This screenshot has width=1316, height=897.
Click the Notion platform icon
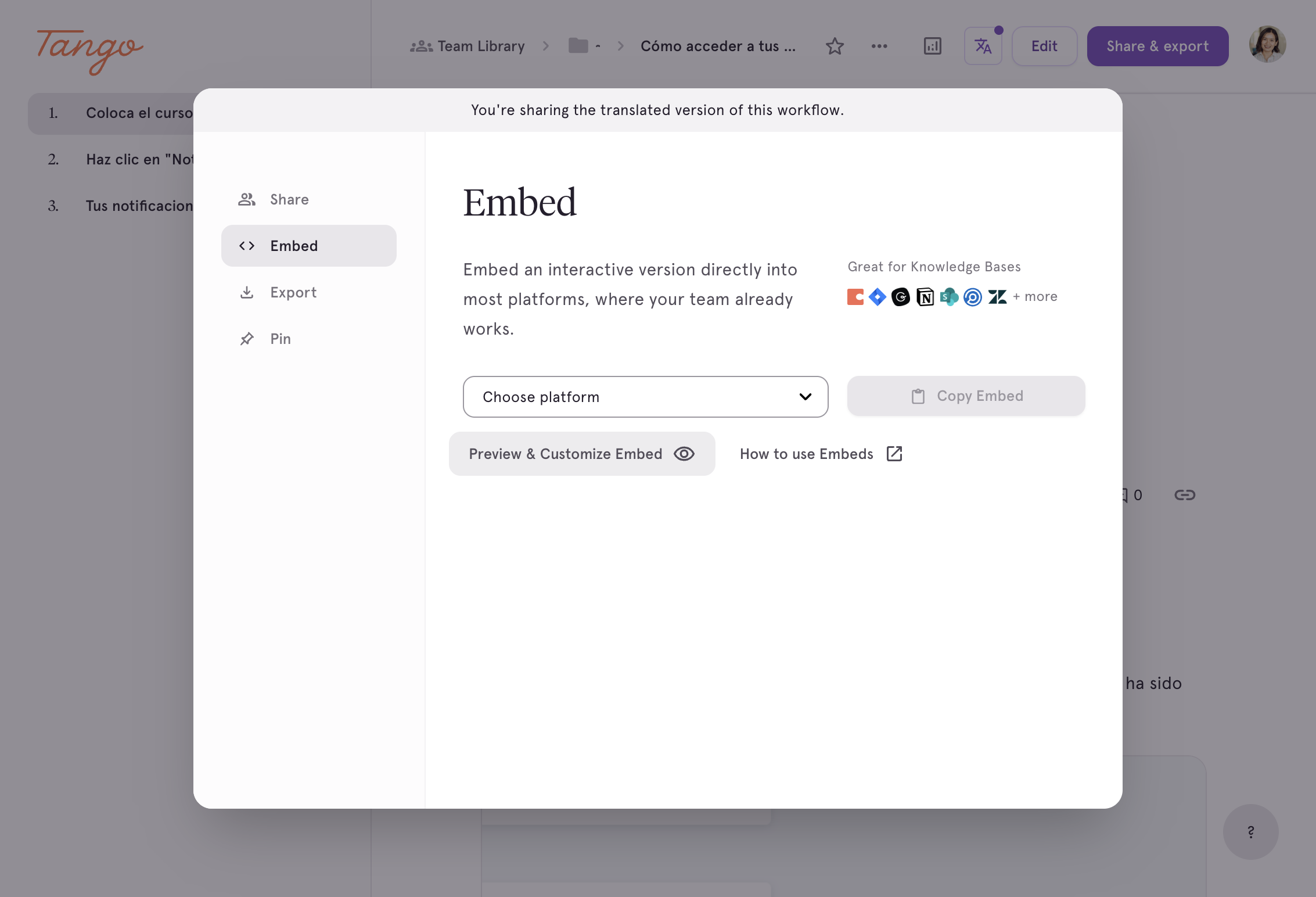pos(925,297)
